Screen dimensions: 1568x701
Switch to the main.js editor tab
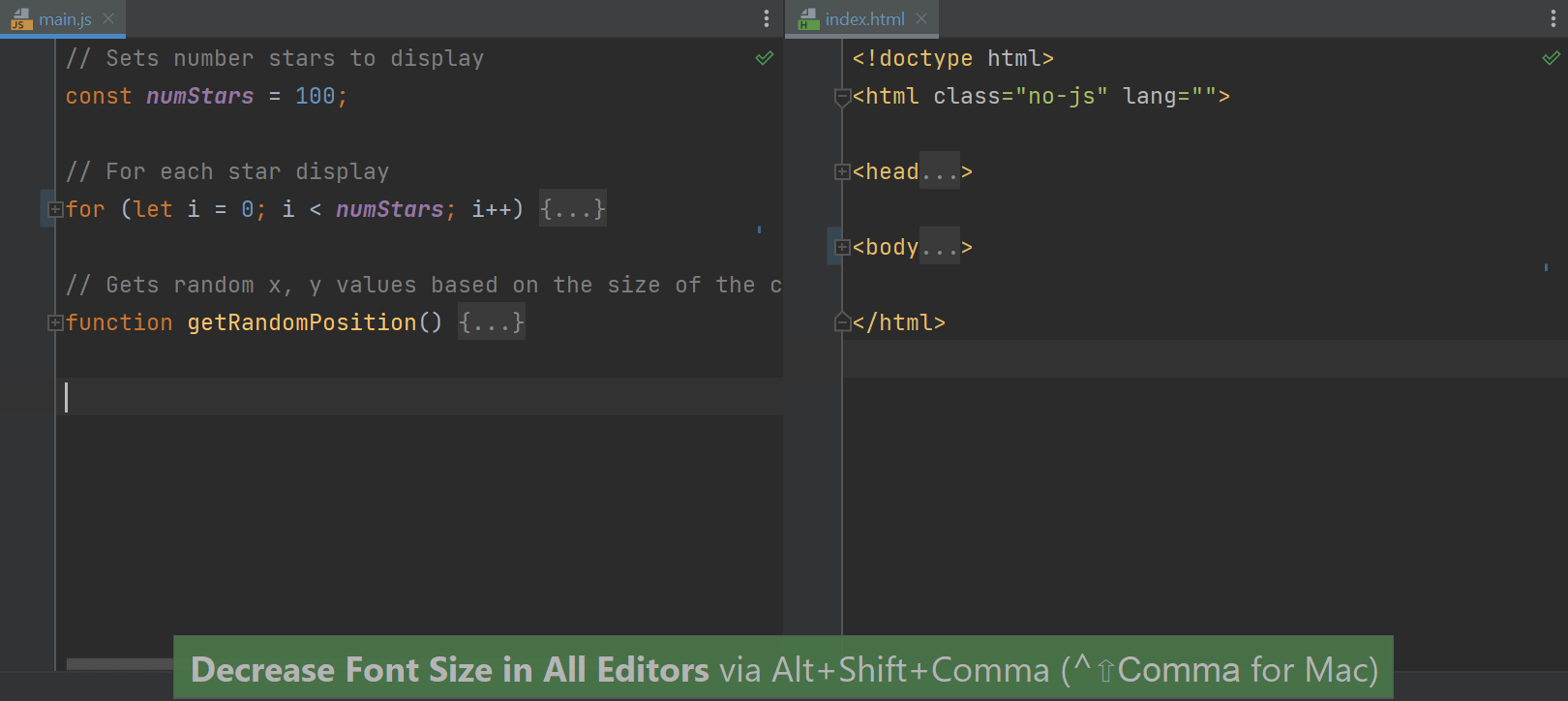64,19
